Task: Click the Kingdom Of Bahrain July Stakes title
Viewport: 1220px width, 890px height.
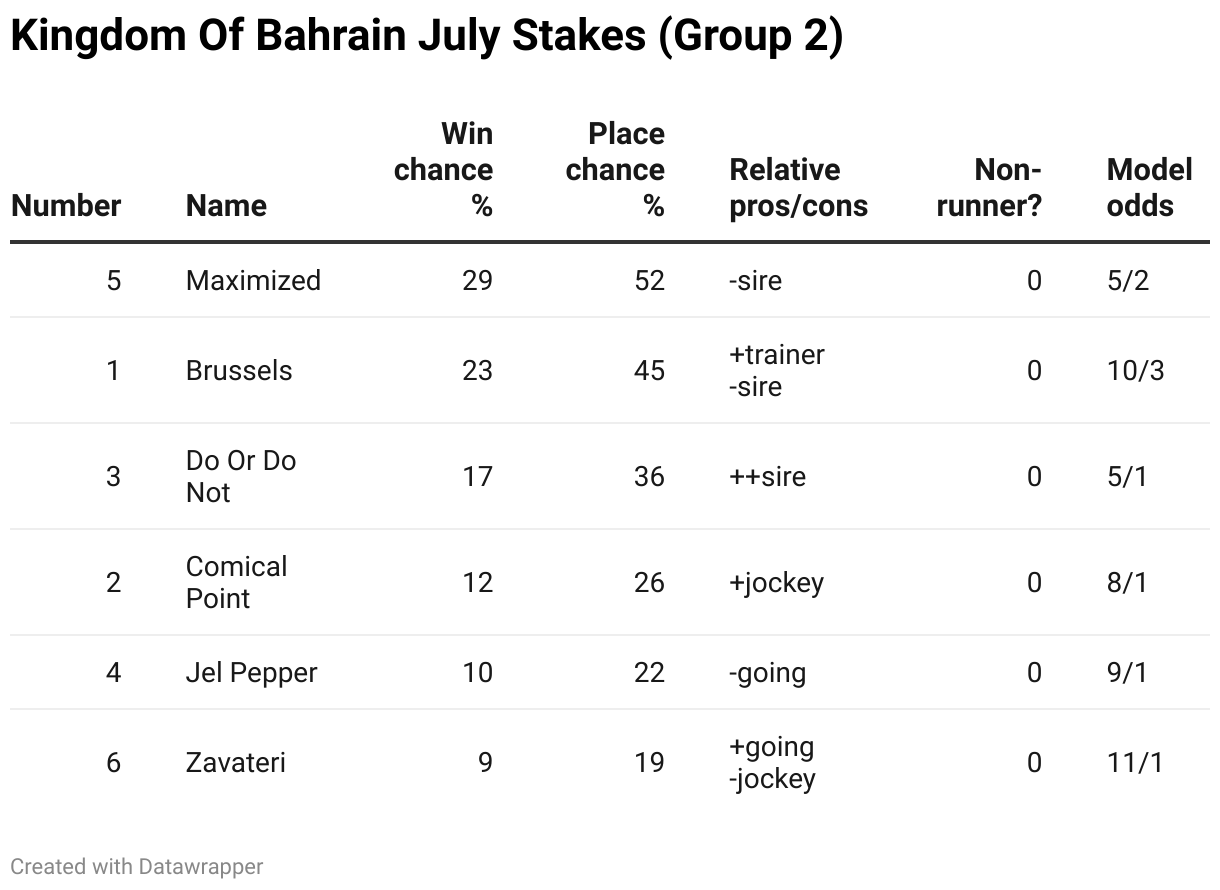Action: point(427,37)
